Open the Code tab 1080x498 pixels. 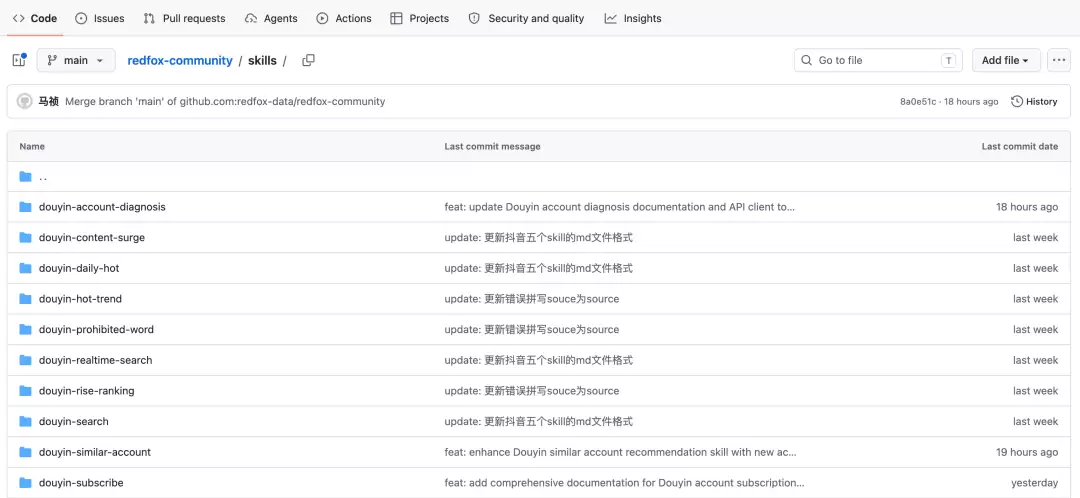(x=35, y=19)
